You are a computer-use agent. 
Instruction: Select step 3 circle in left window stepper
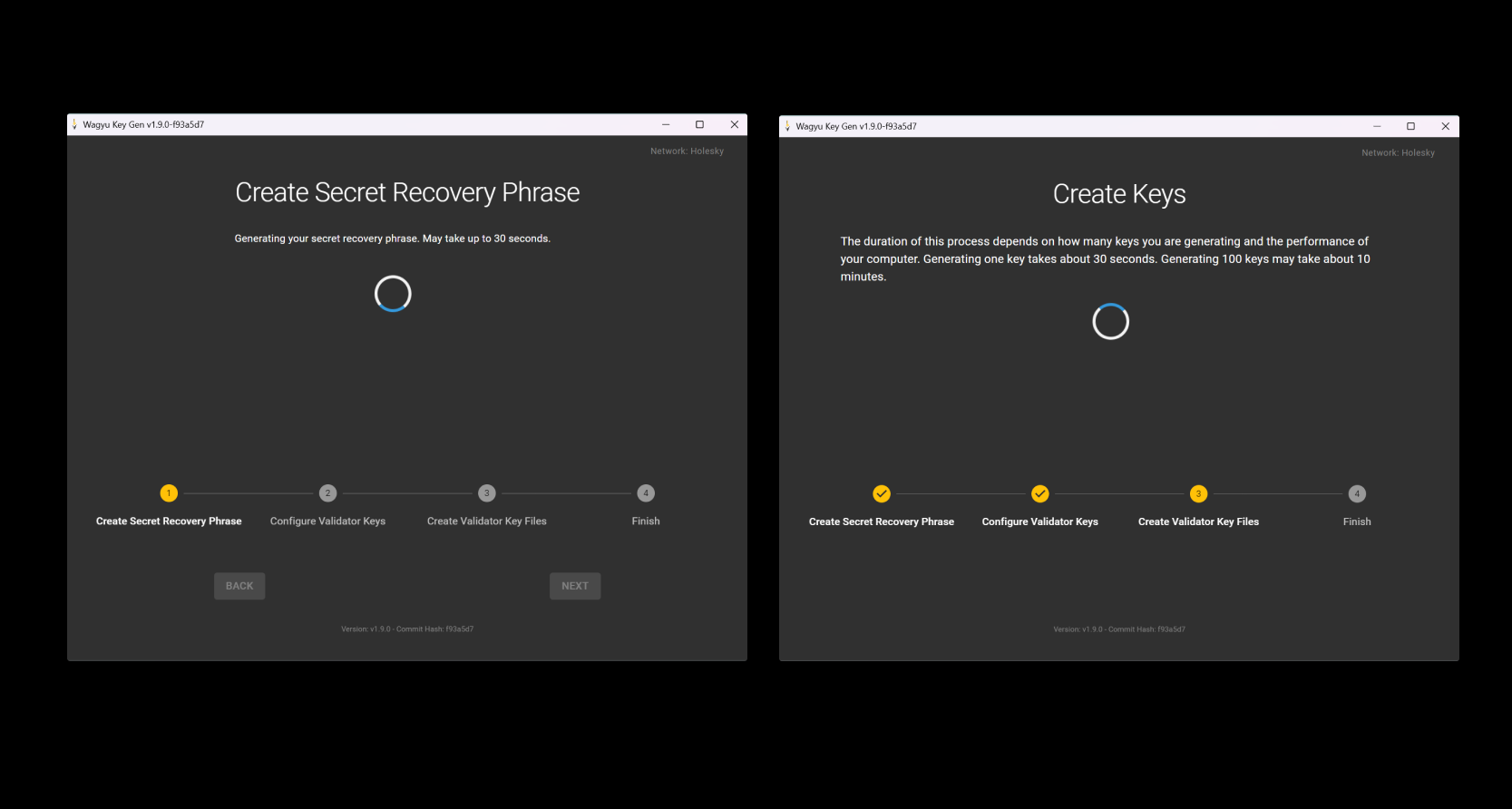pos(487,493)
